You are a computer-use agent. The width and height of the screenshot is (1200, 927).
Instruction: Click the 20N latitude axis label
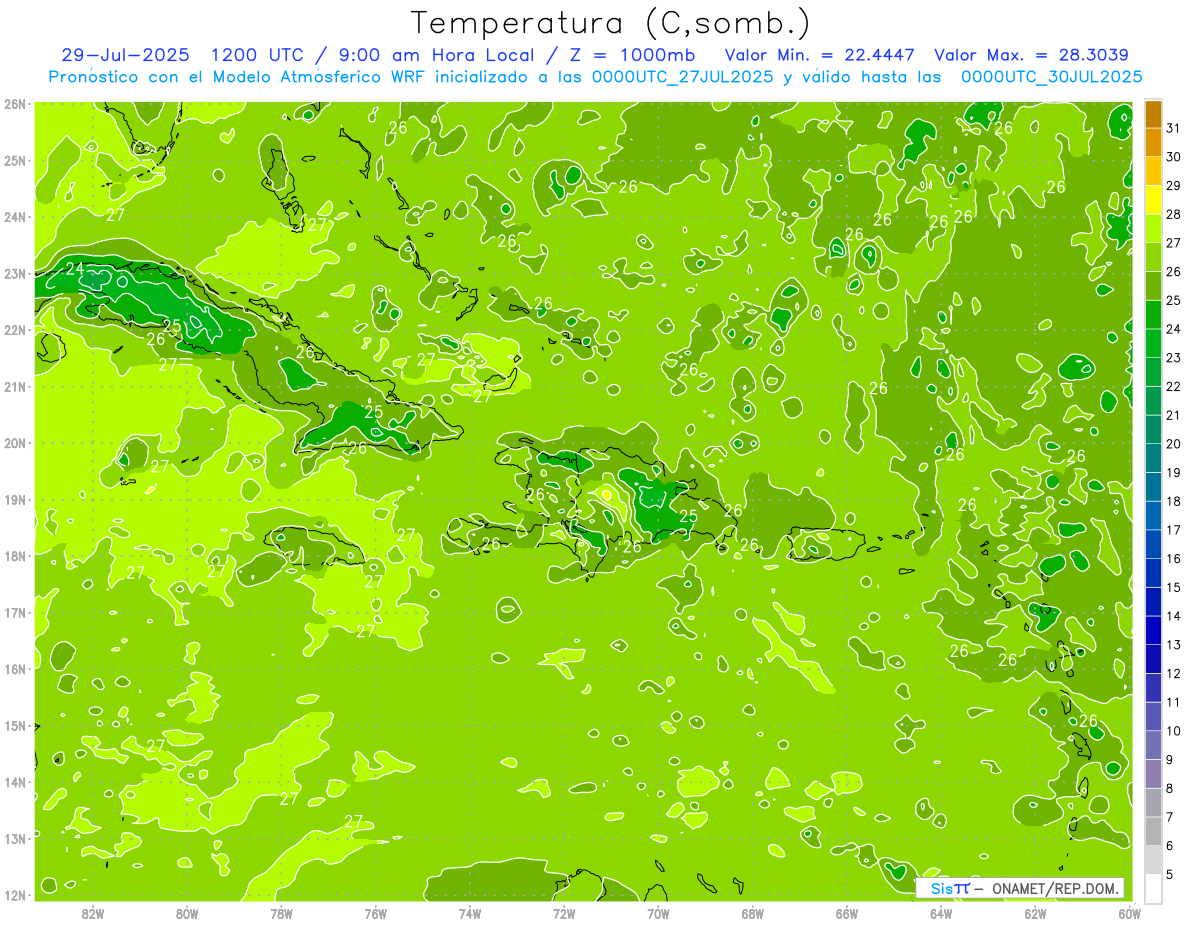point(15,443)
